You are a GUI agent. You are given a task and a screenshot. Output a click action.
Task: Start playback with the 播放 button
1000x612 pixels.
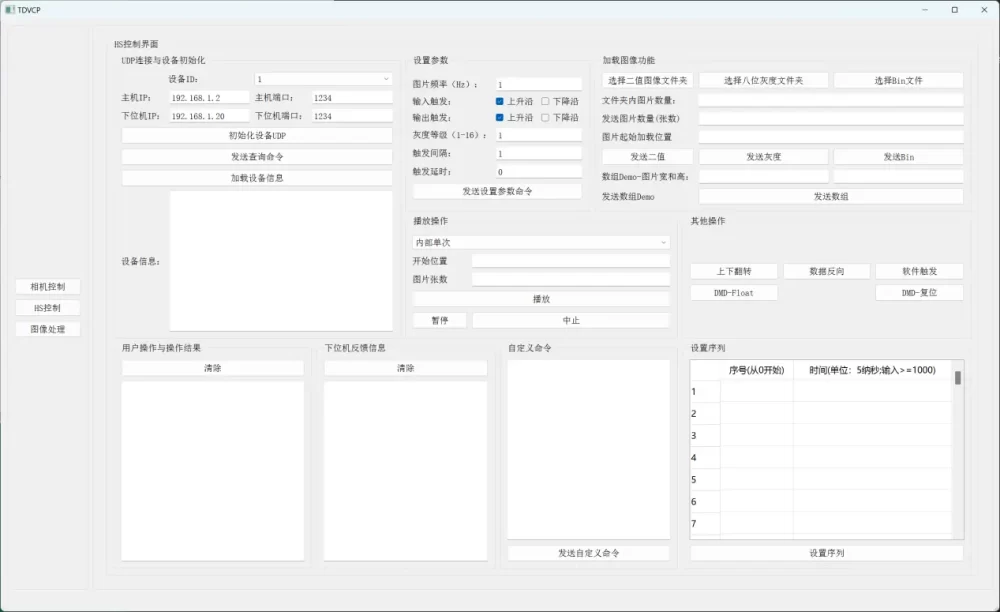pos(541,299)
